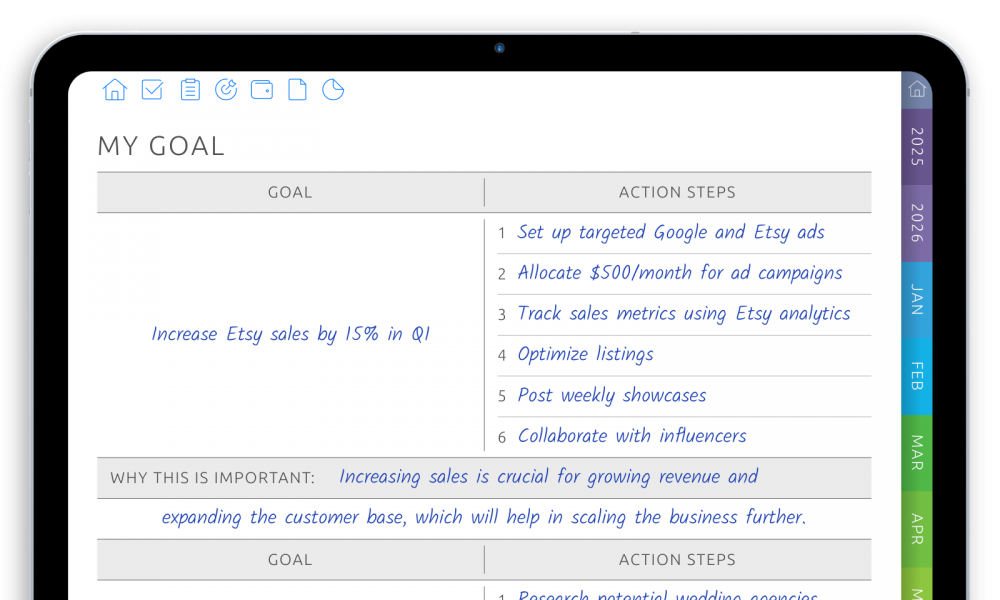Click second ACTION STEPS header near bottom

(677, 560)
